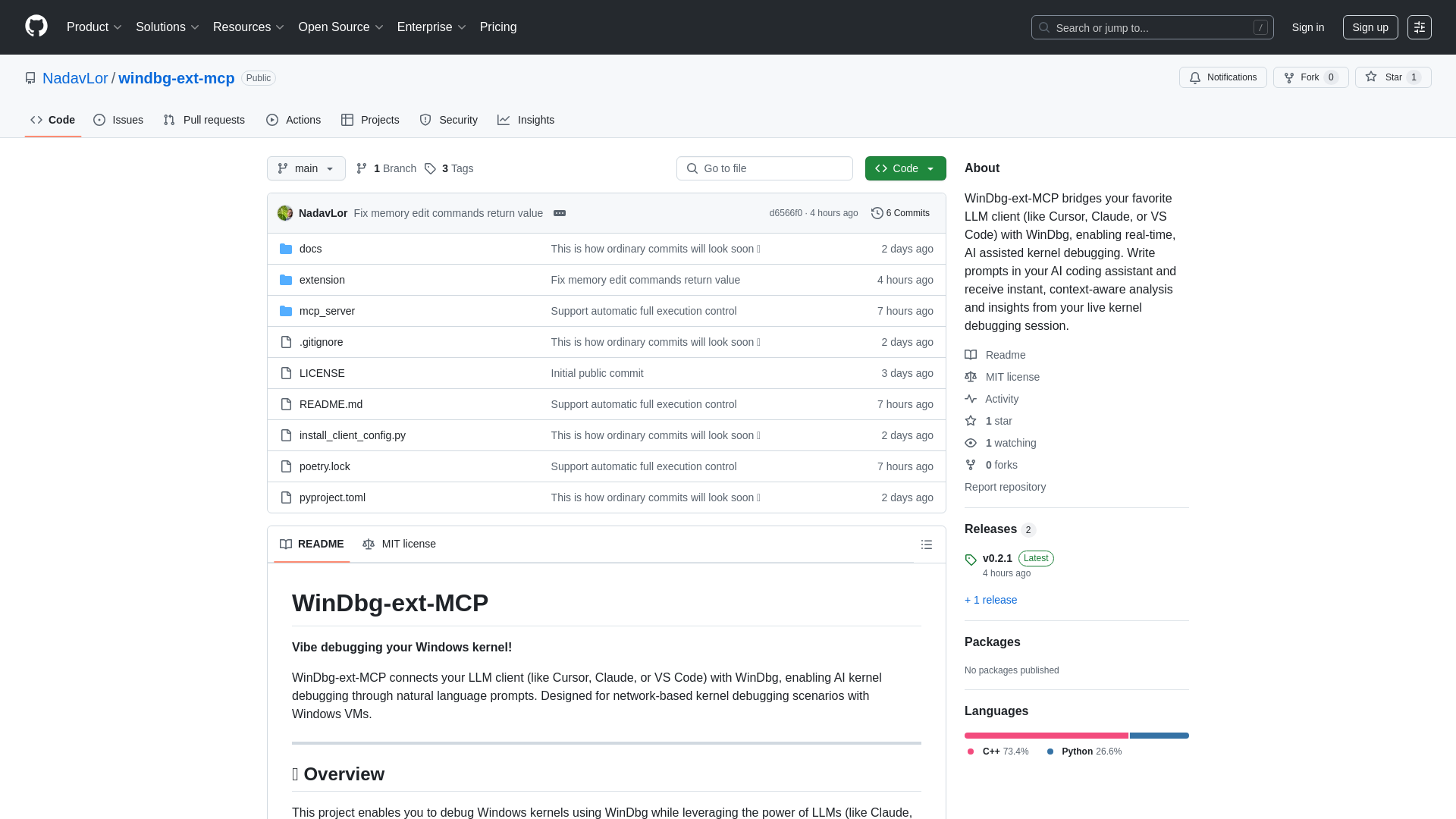Click the .gitignore file icon

tap(286, 342)
